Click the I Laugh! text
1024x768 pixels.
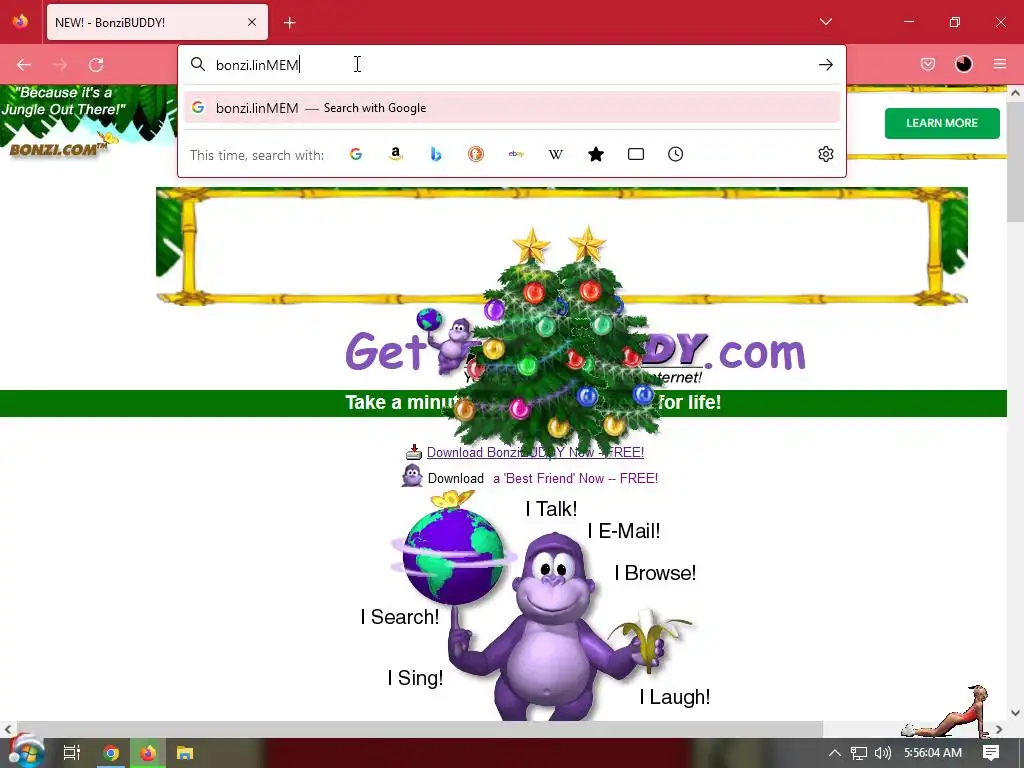675,697
